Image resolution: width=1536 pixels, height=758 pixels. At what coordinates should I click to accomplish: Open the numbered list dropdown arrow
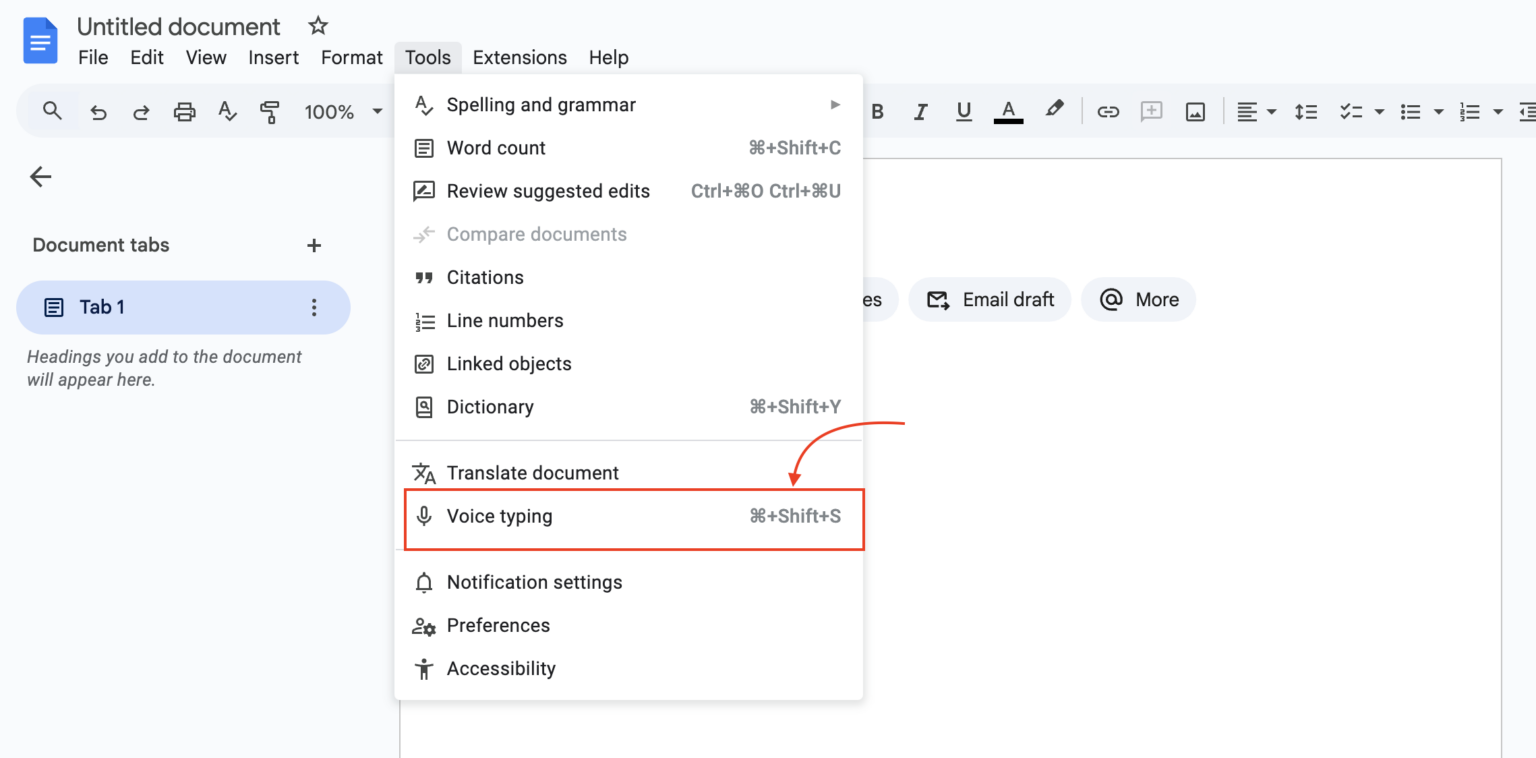1496,111
